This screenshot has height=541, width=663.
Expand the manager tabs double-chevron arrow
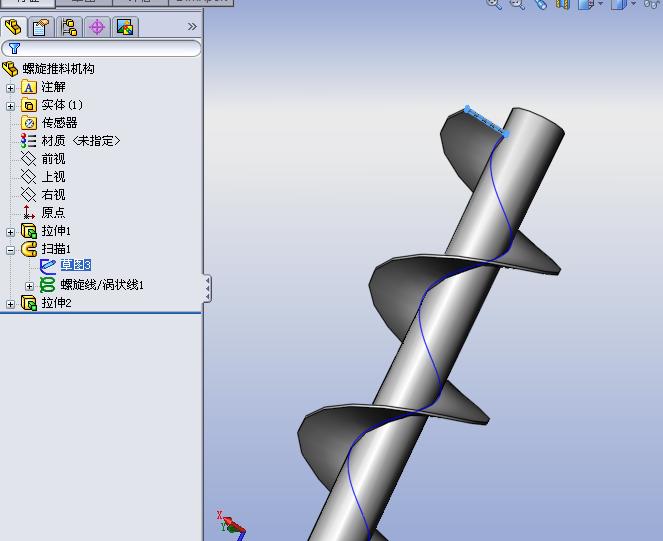tap(192, 27)
